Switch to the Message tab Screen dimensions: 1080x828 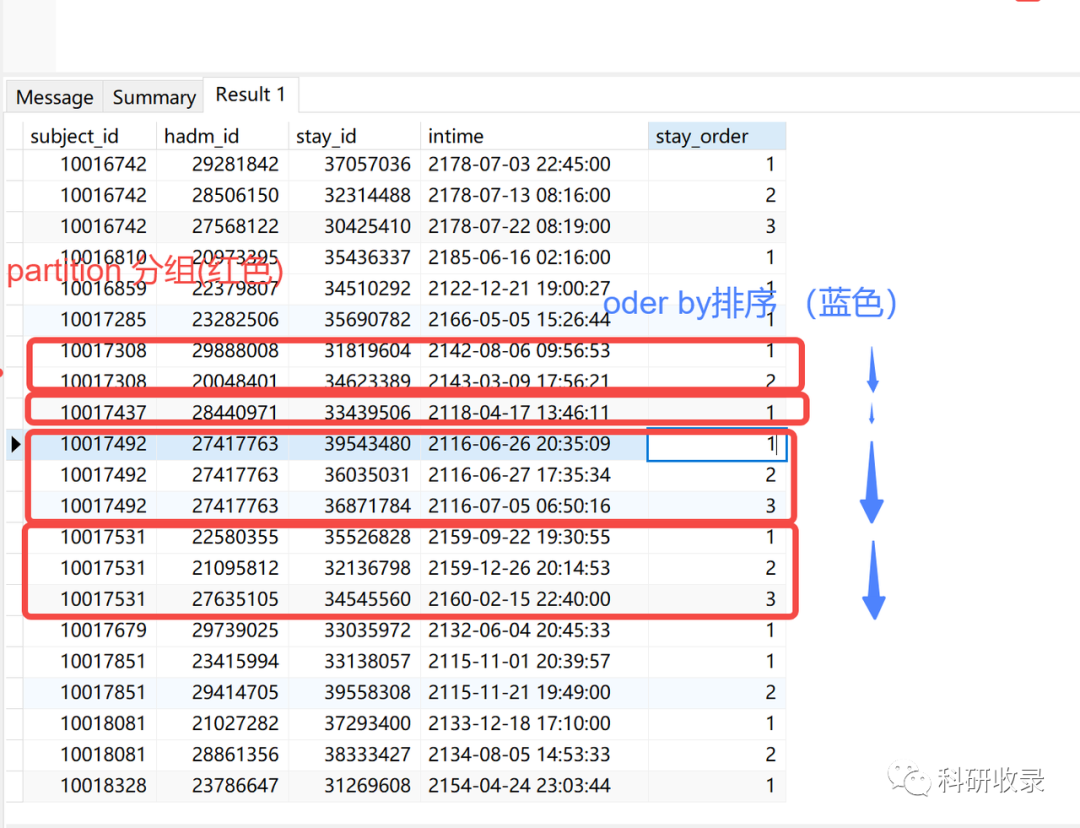54,97
